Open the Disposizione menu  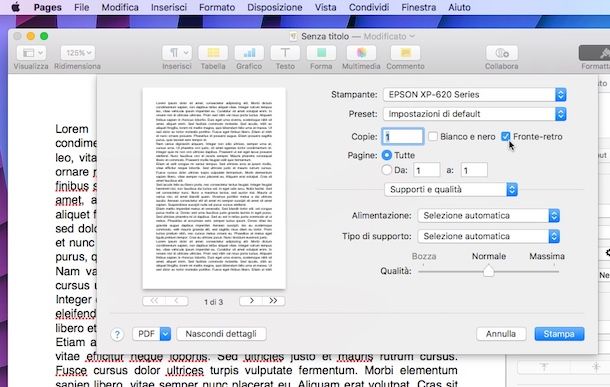tap(275, 7)
